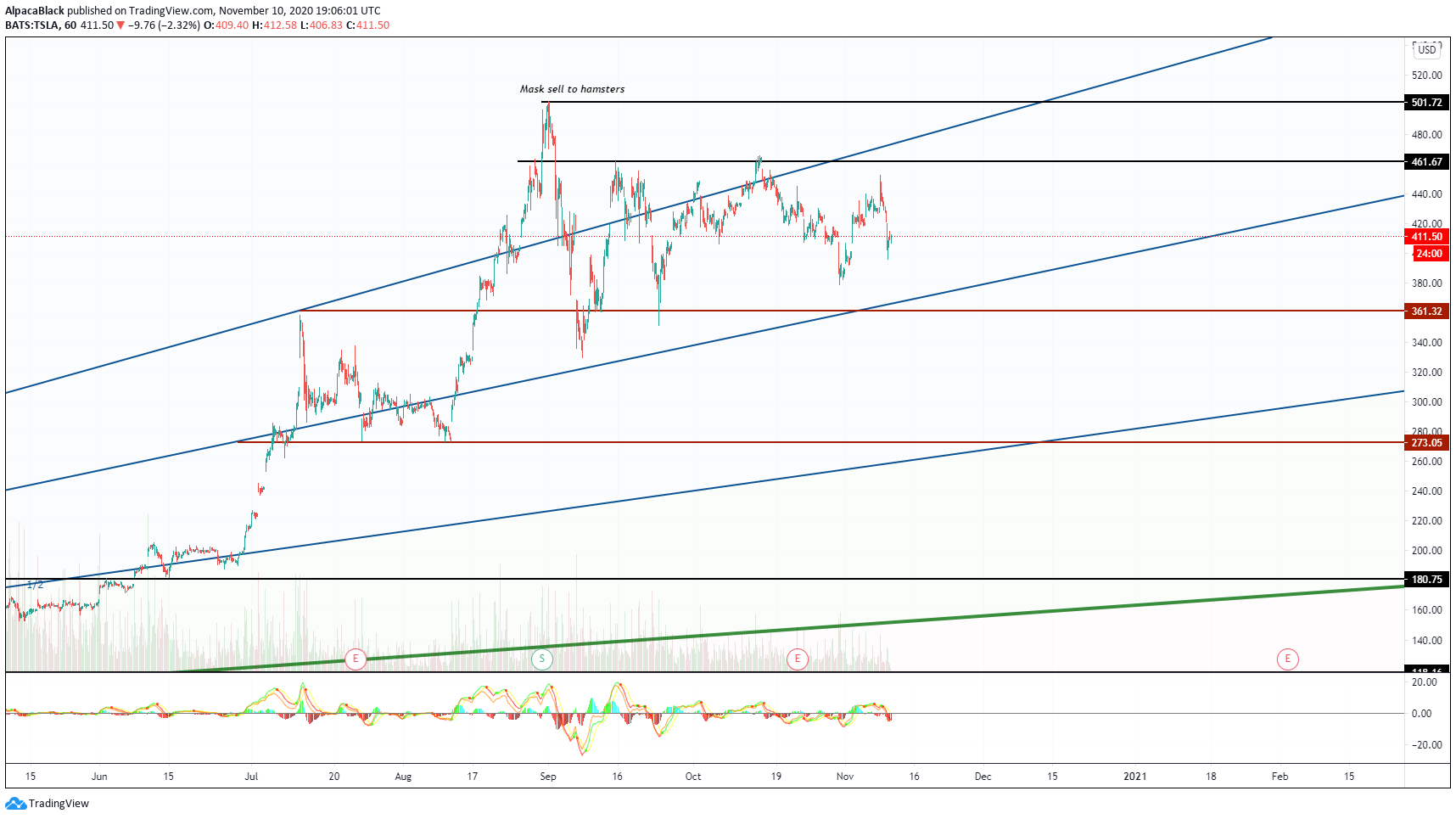
Task: Click the TradingView footer text
Action: point(59,804)
